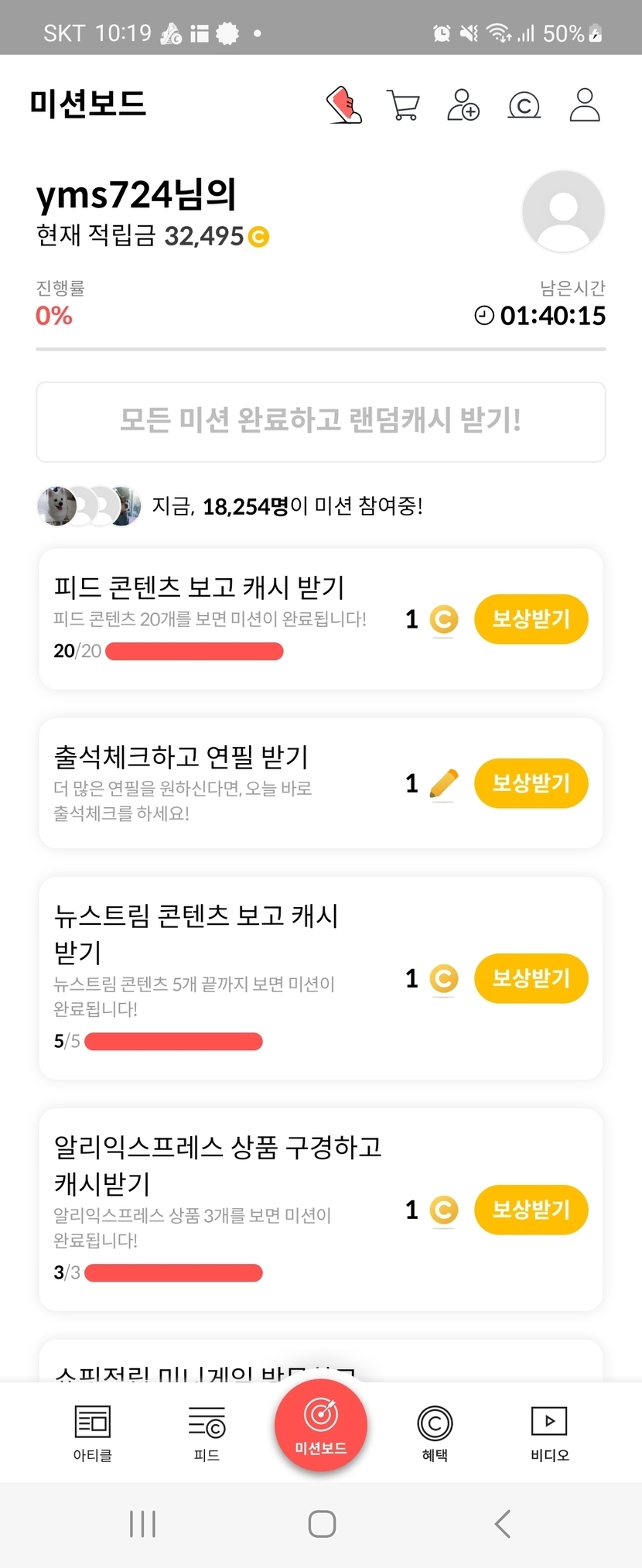Screen dimensions: 642x1568
Task: Tap the red sneaker step-counter icon
Action: pos(344,104)
